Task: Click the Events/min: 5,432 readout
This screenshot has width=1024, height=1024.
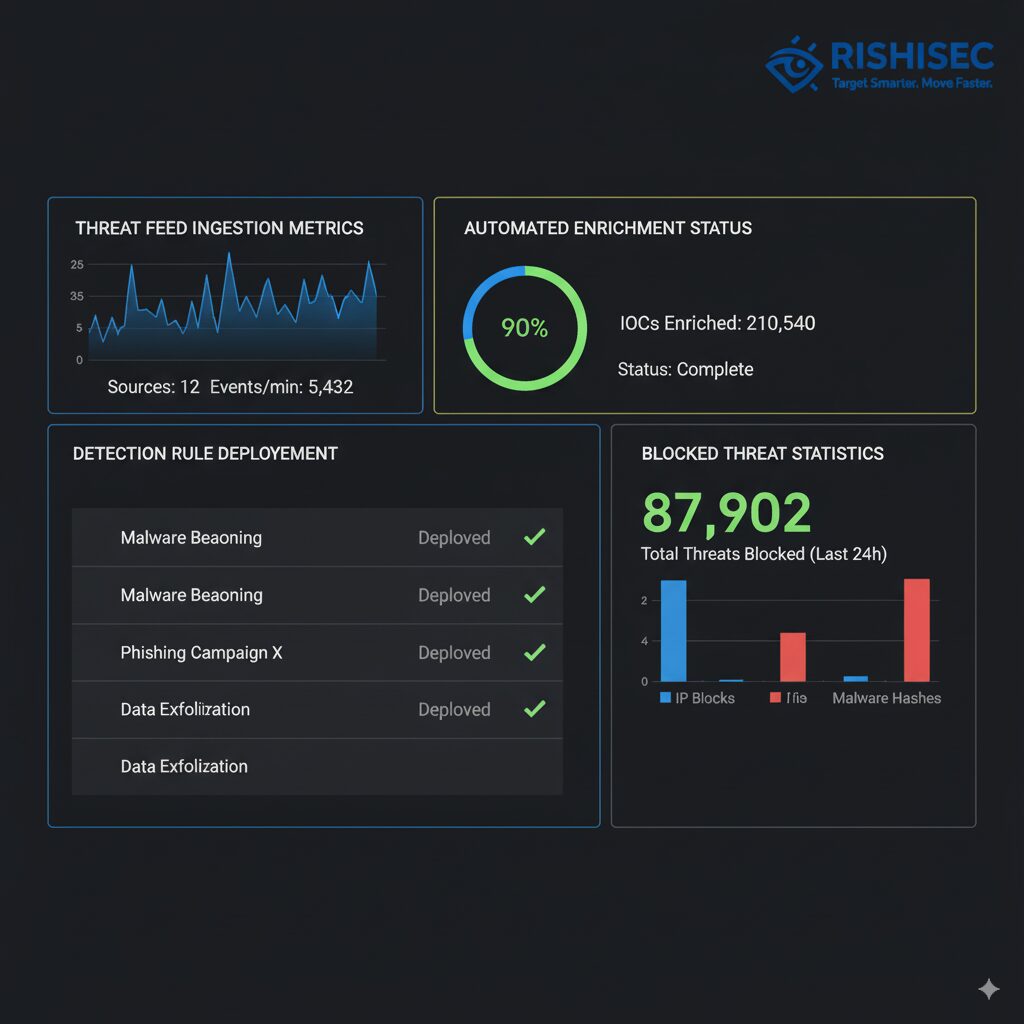Action: [281, 386]
